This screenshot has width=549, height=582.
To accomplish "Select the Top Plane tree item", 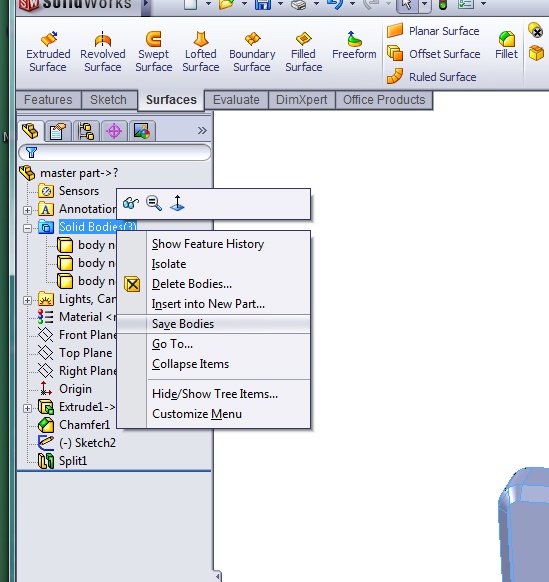I will point(75,353).
